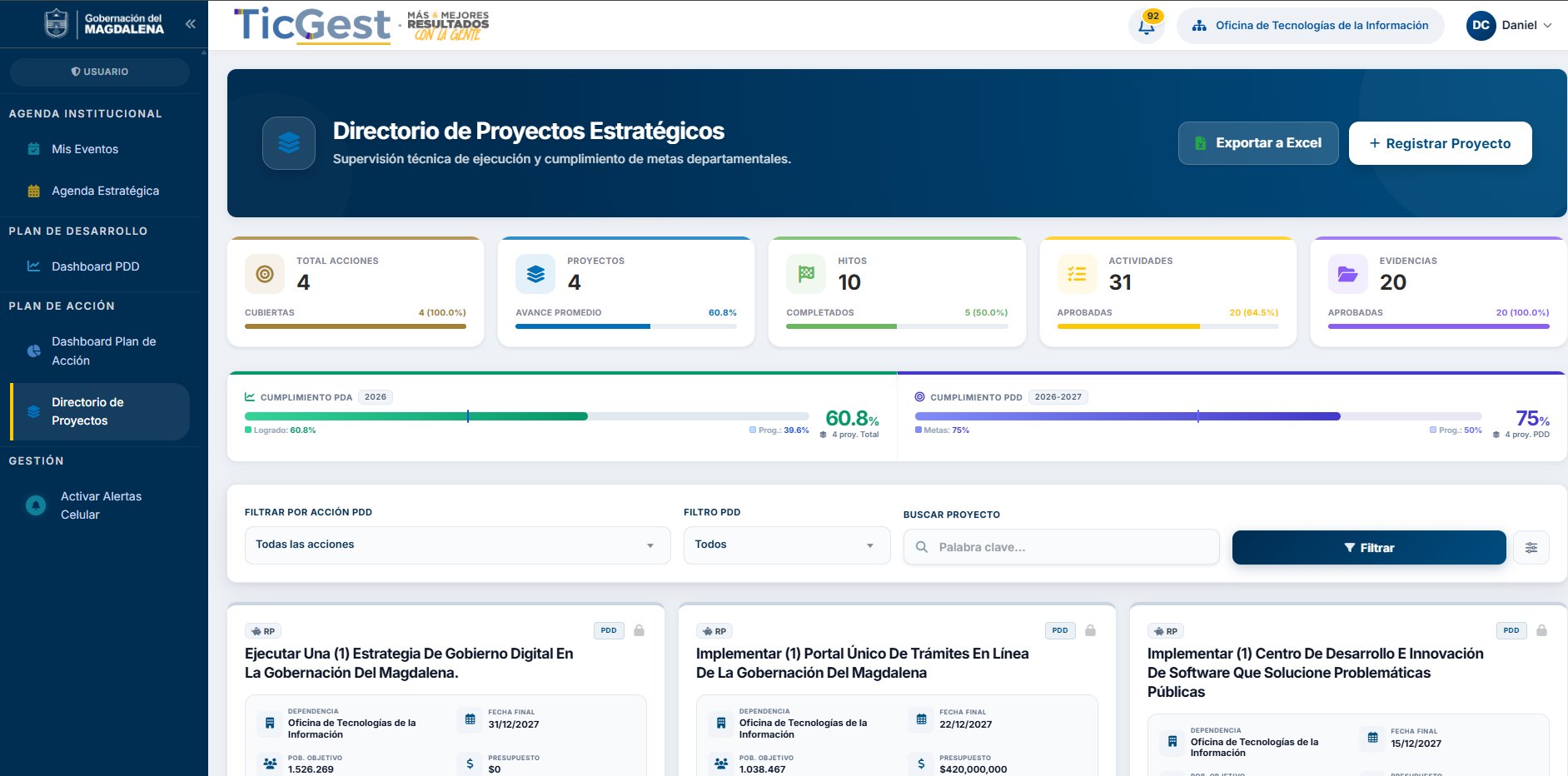Open project Implementar (1) Centro De Desarrollo E Innovación
The height and width of the screenshot is (776, 1568).
[1315, 673]
